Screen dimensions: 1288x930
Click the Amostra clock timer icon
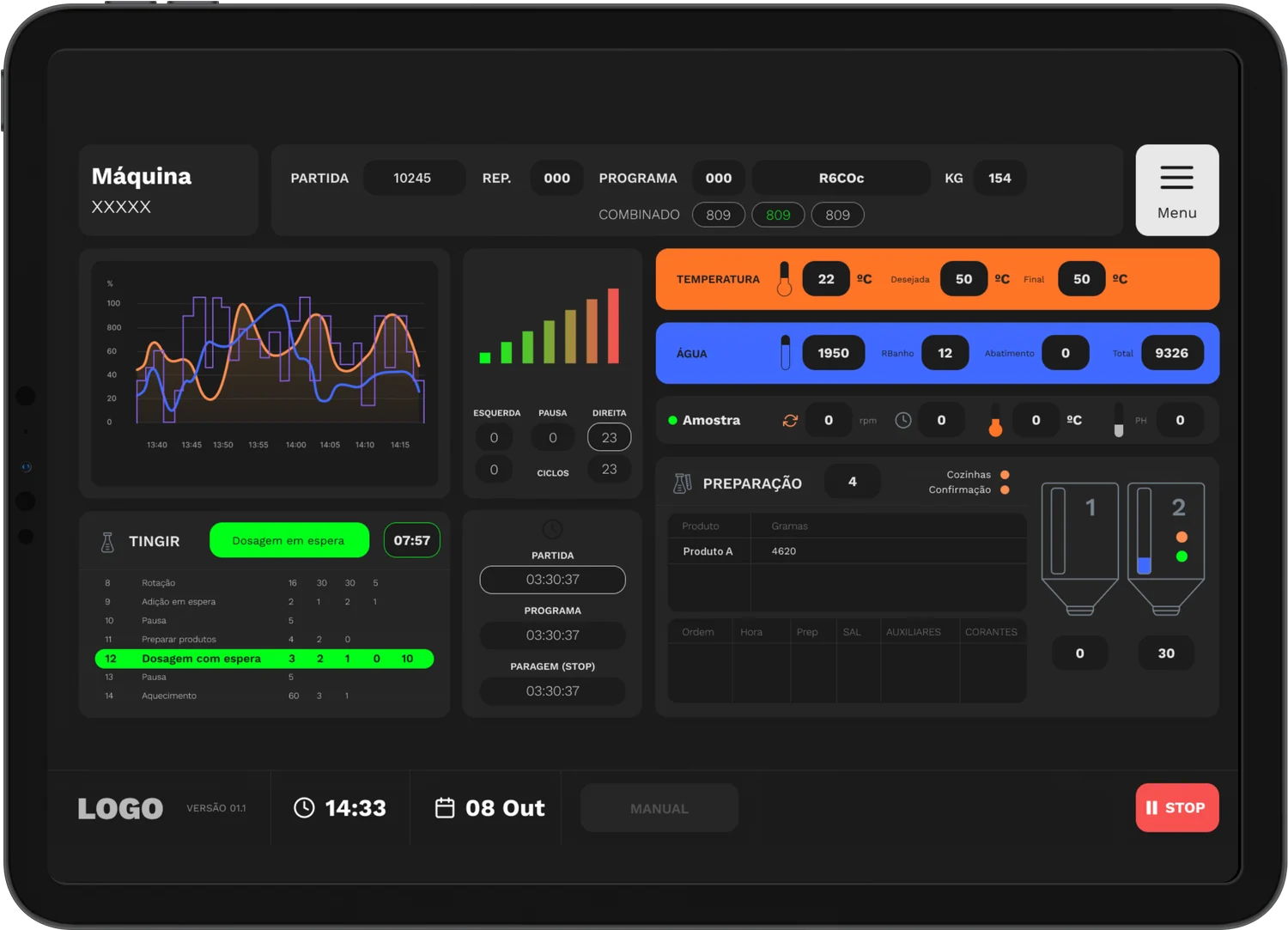pos(903,420)
